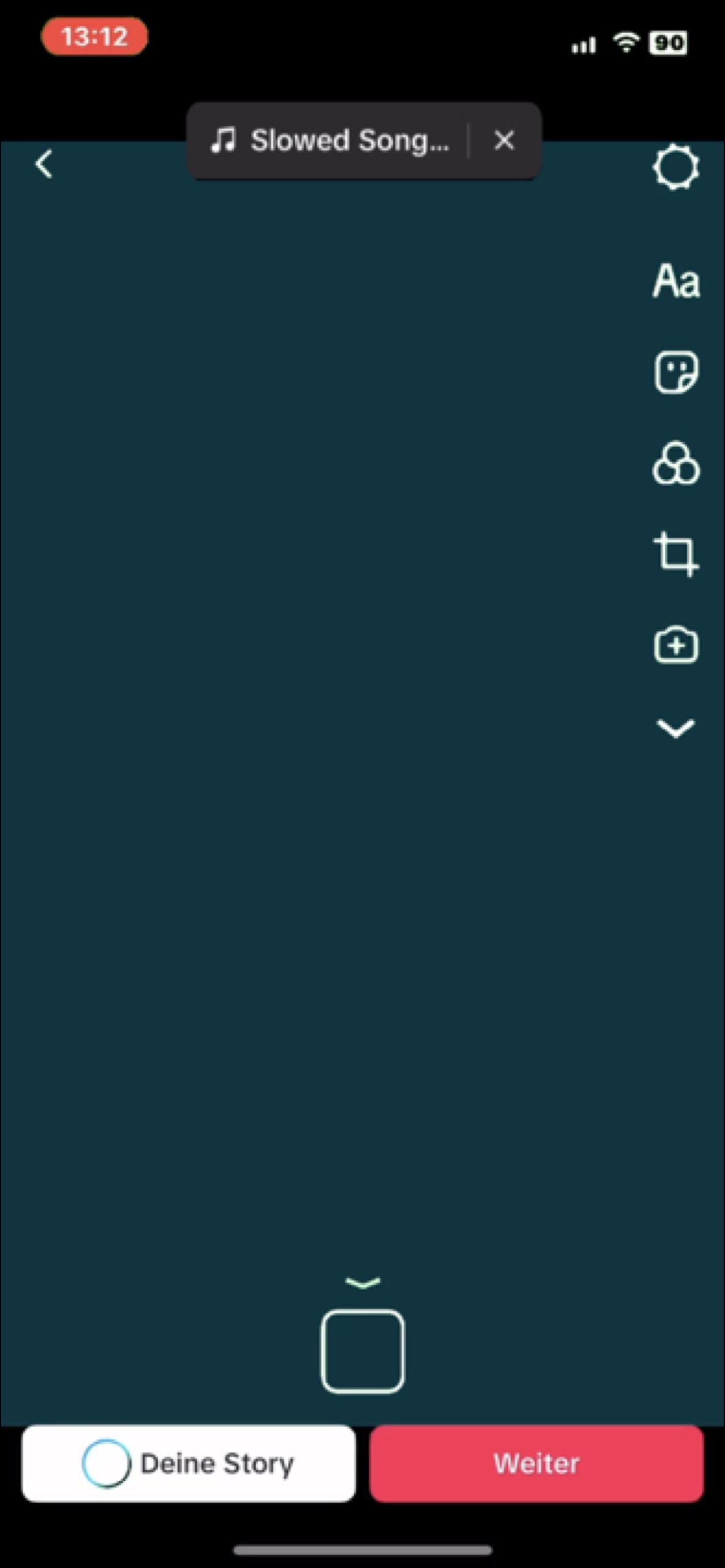Post to Deine Story
Screen dimensions: 725x1568
coord(189,1463)
